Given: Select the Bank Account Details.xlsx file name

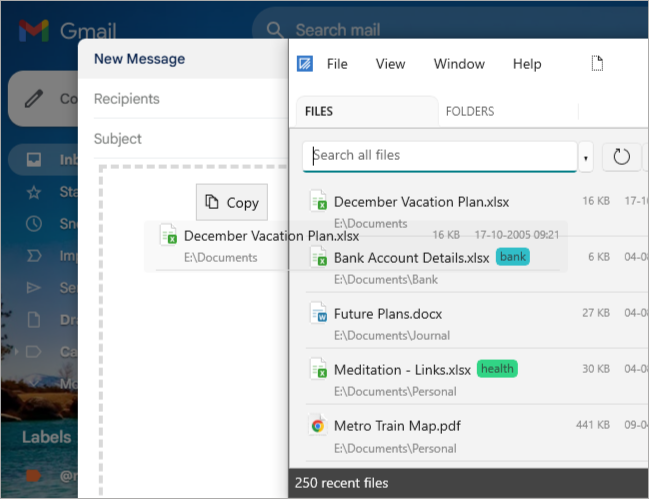Looking at the screenshot, I should point(411,258).
